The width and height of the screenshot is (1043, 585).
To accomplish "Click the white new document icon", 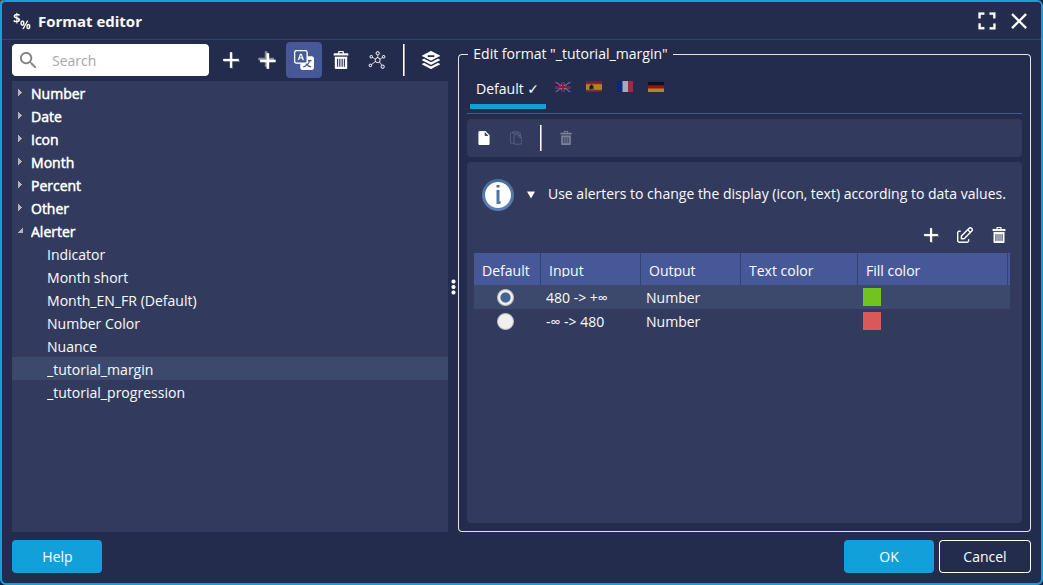I will click(x=484, y=138).
